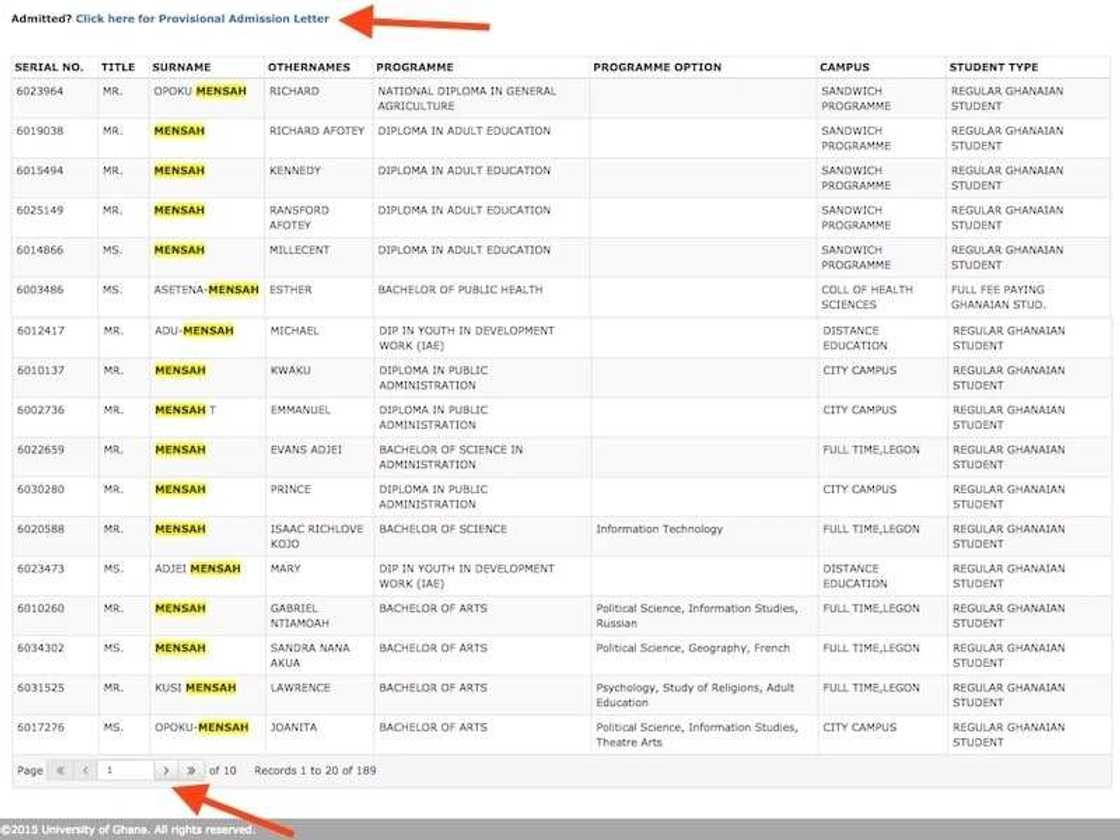Click Kusi Mensah surname cell
This screenshot has width=1120, height=840.
point(195,688)
